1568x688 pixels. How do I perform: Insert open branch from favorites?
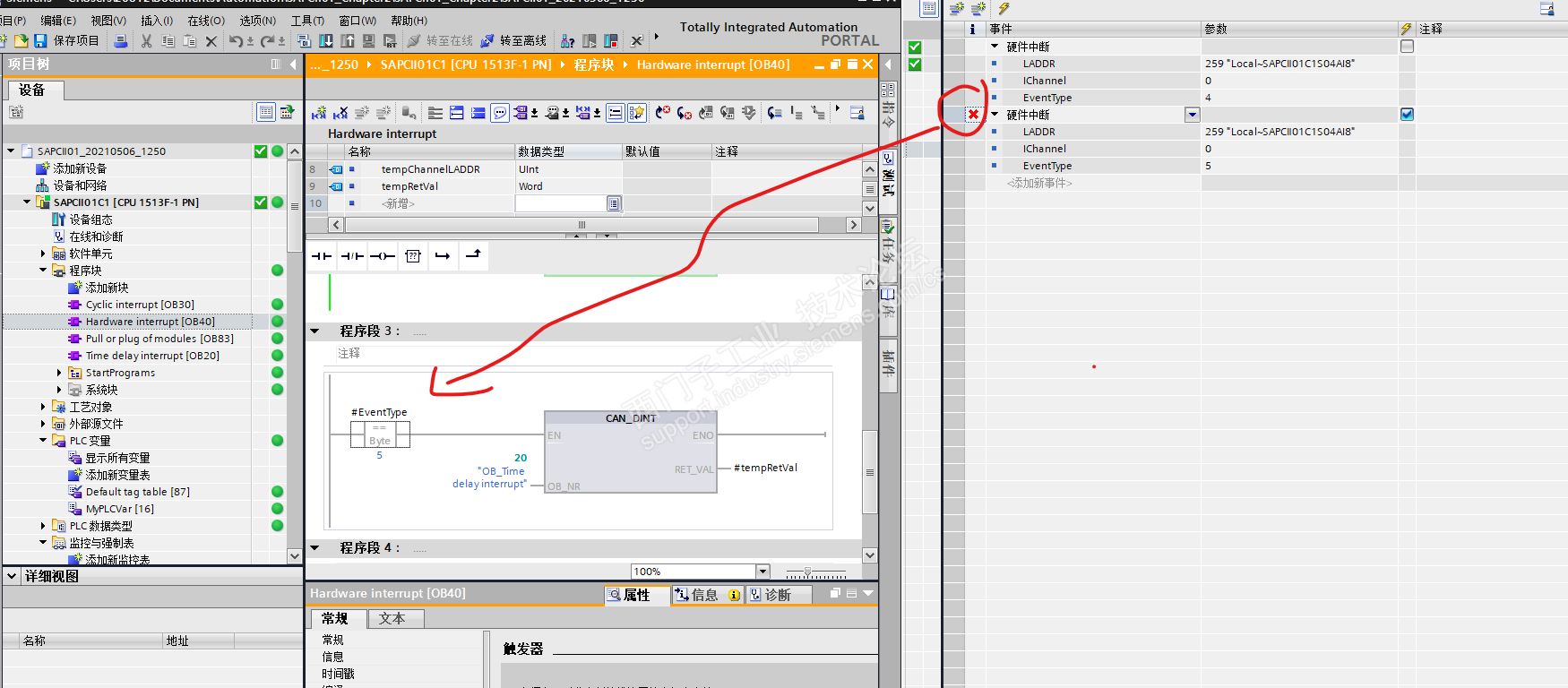tap(444, 256)
